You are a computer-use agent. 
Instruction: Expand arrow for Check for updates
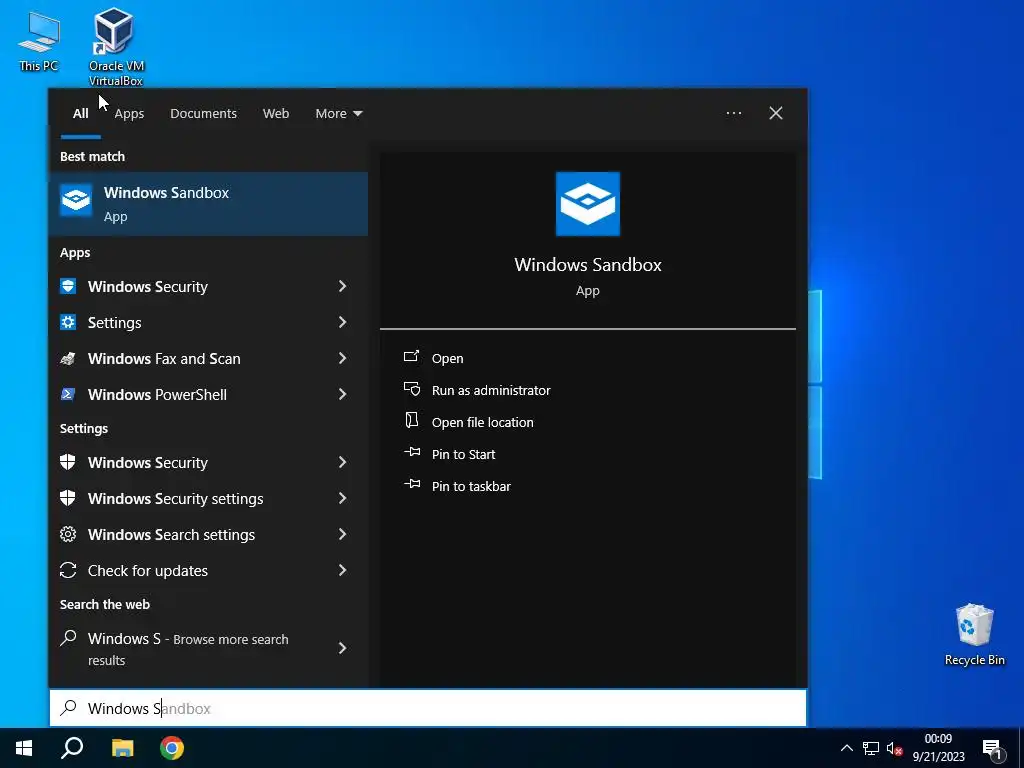click(x=342, y=570)
